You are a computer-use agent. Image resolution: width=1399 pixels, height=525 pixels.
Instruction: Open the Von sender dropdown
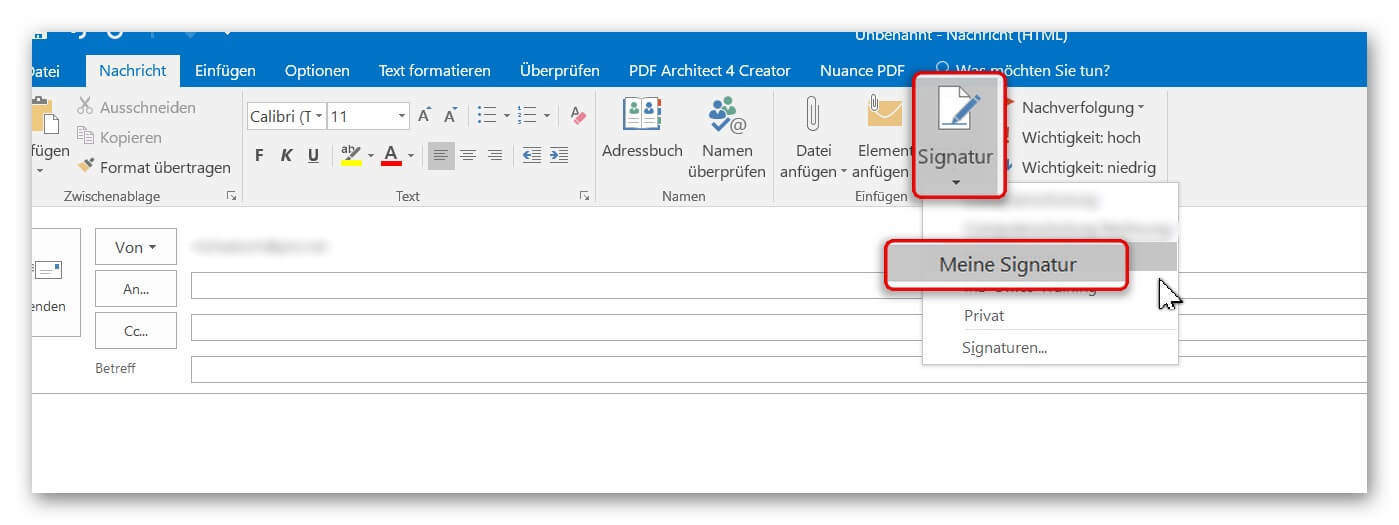tap(136, 247)
